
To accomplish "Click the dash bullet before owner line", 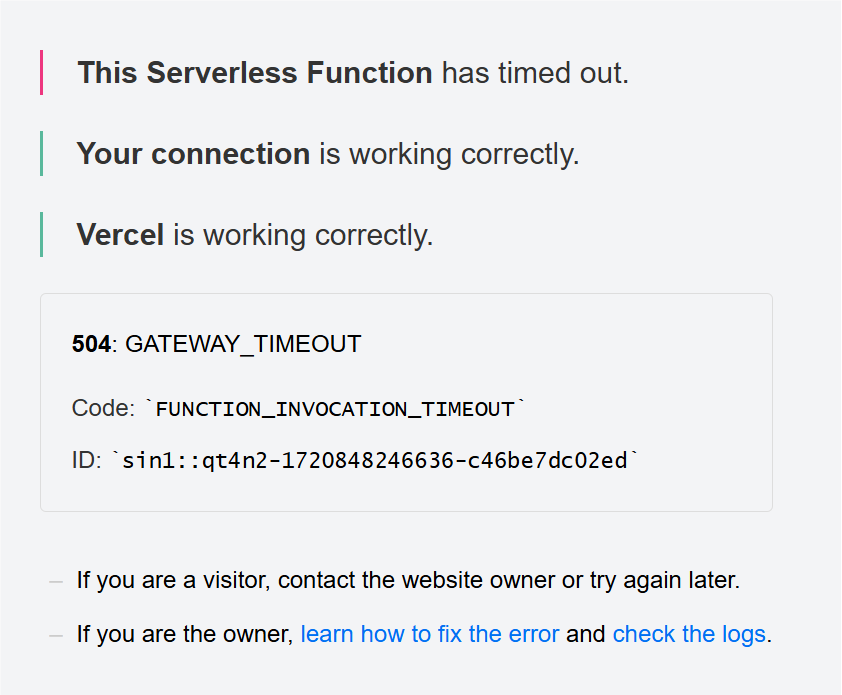I will coord(56,636).
